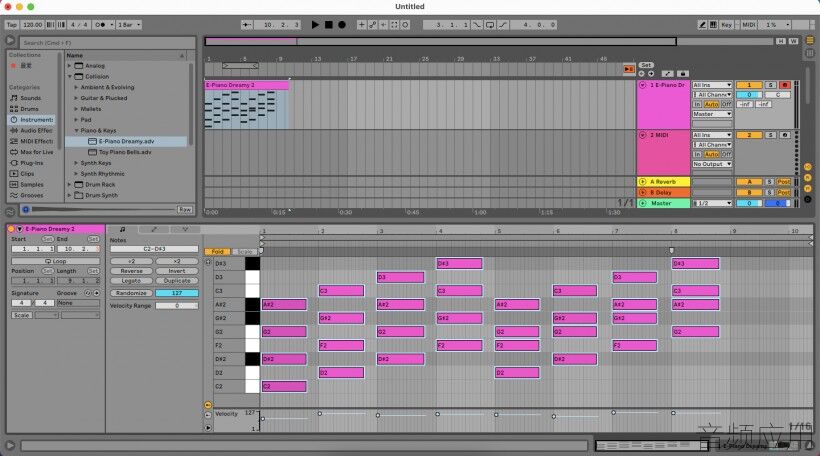Viewport: 820px width, 456px height.
Task: Click the Session Record circle icon
Action: click(x=405, y=25)
